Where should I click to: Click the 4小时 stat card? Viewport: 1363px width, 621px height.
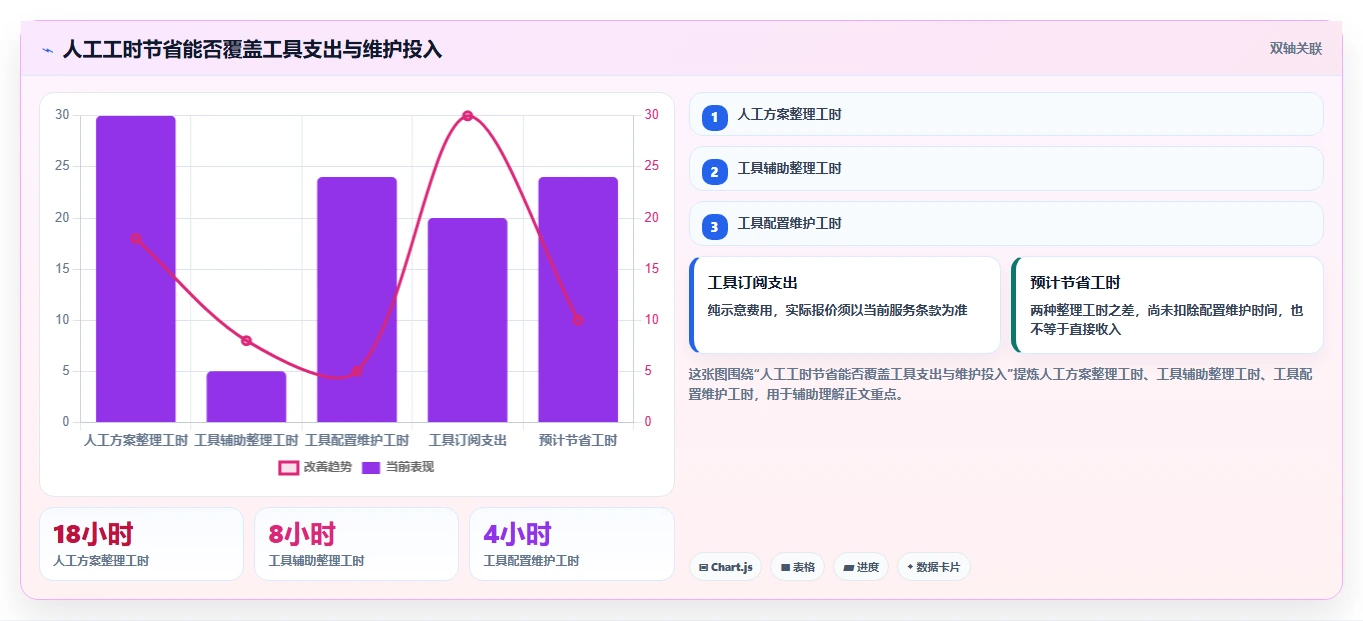pyautogui.click(x=571, y=544)
